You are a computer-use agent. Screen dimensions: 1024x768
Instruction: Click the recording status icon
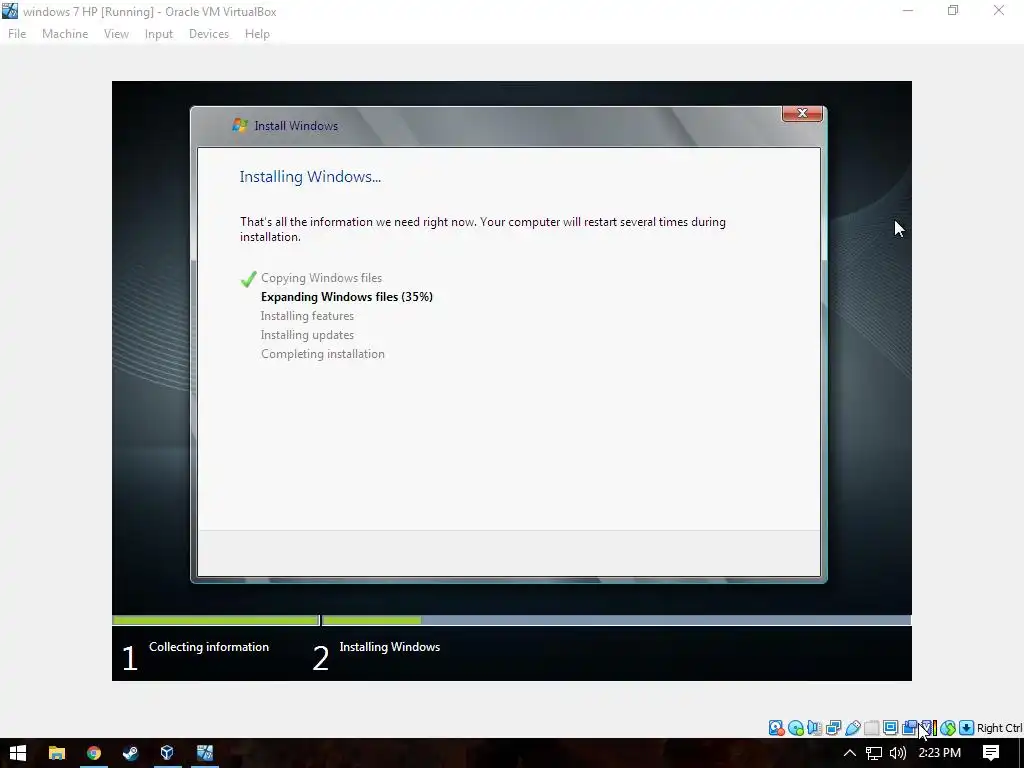point(909,728)
